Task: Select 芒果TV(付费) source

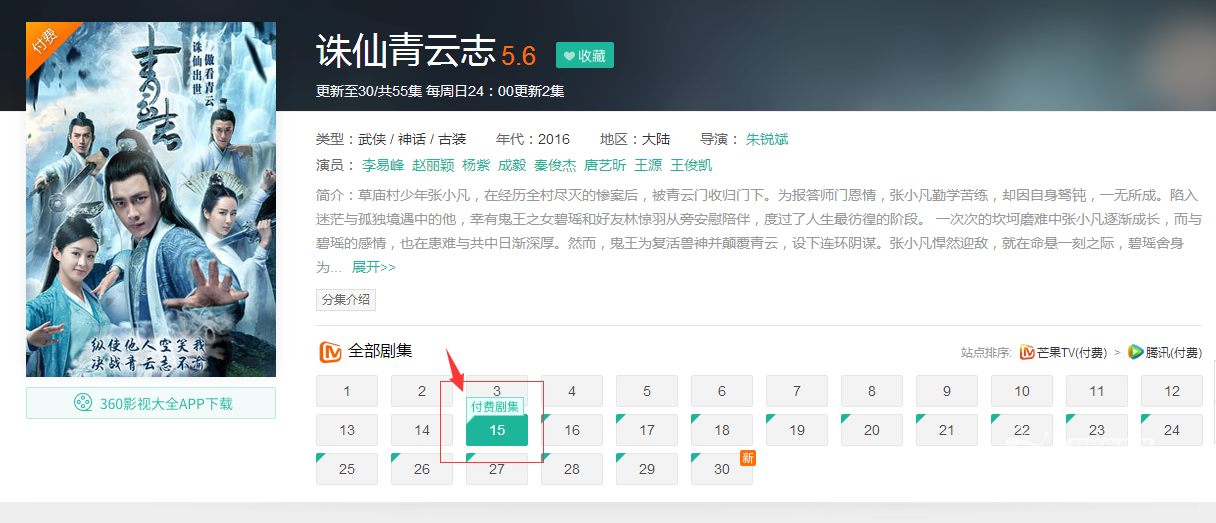Action: pyautogui.click(x=1063, y=352)
